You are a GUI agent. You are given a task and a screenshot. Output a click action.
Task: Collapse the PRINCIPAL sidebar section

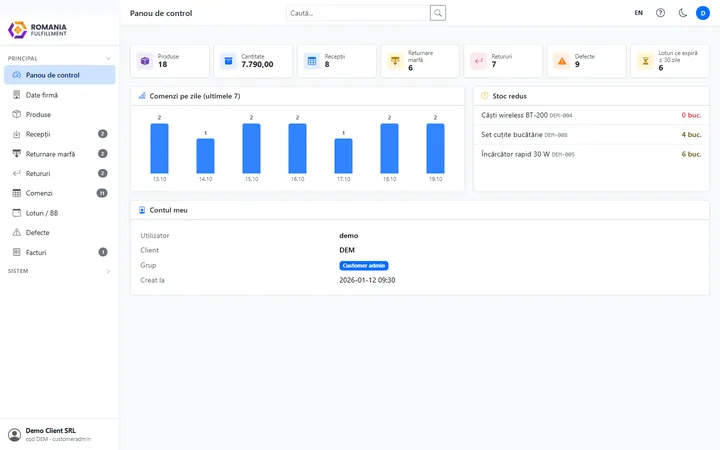click(108, 58)
